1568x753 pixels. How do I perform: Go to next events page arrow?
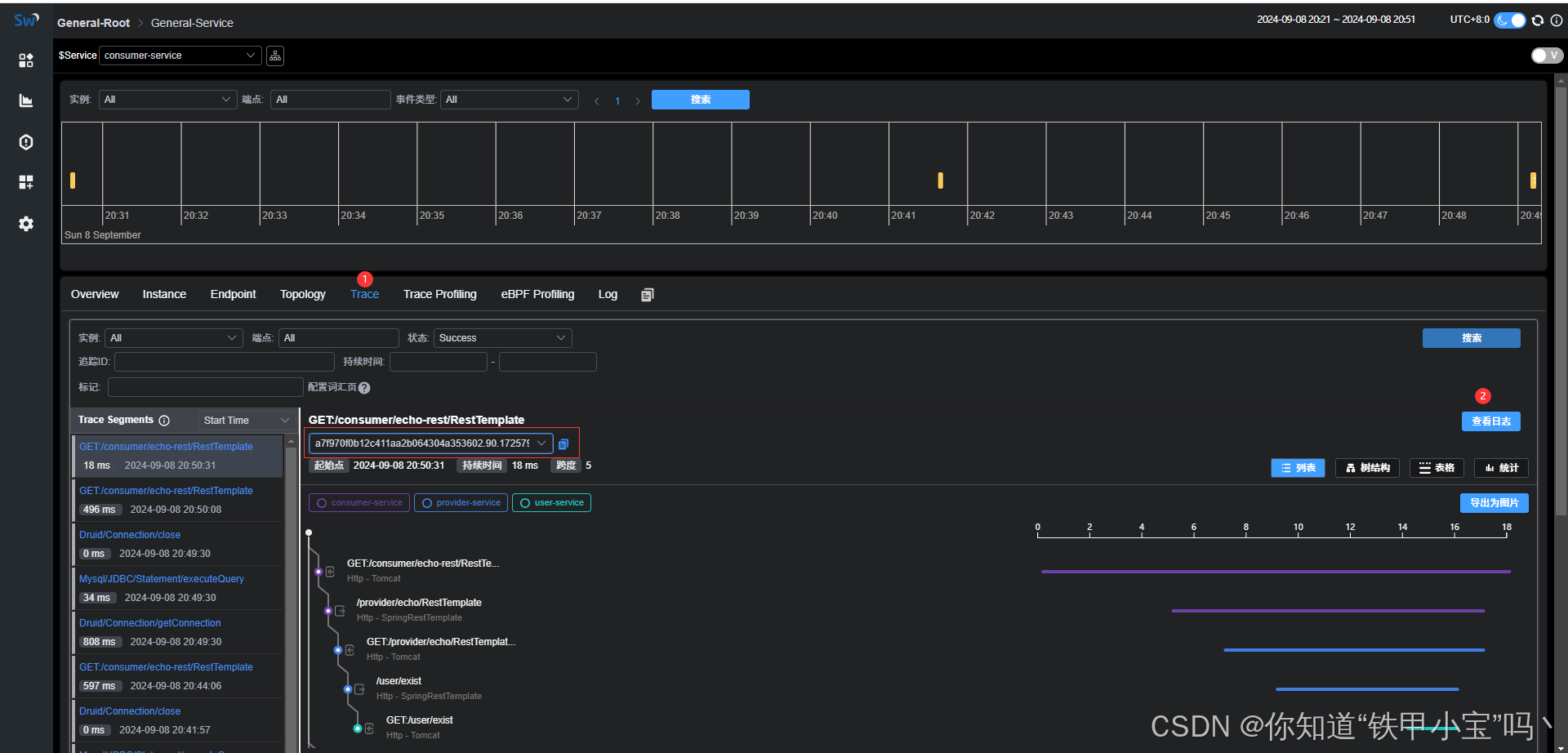(x=638, y=101)
